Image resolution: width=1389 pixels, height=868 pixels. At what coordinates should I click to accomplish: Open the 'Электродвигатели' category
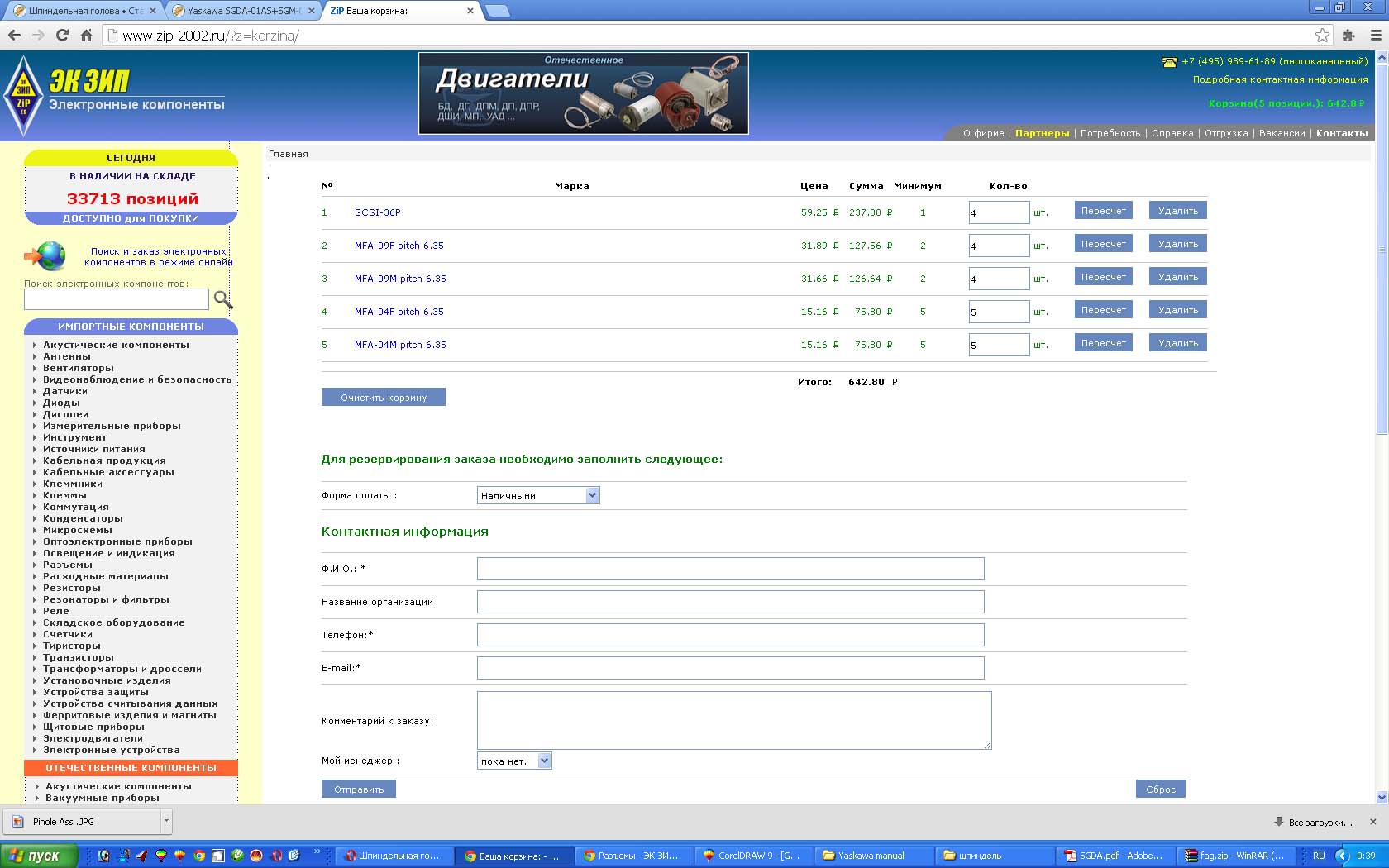pos(93,738)
